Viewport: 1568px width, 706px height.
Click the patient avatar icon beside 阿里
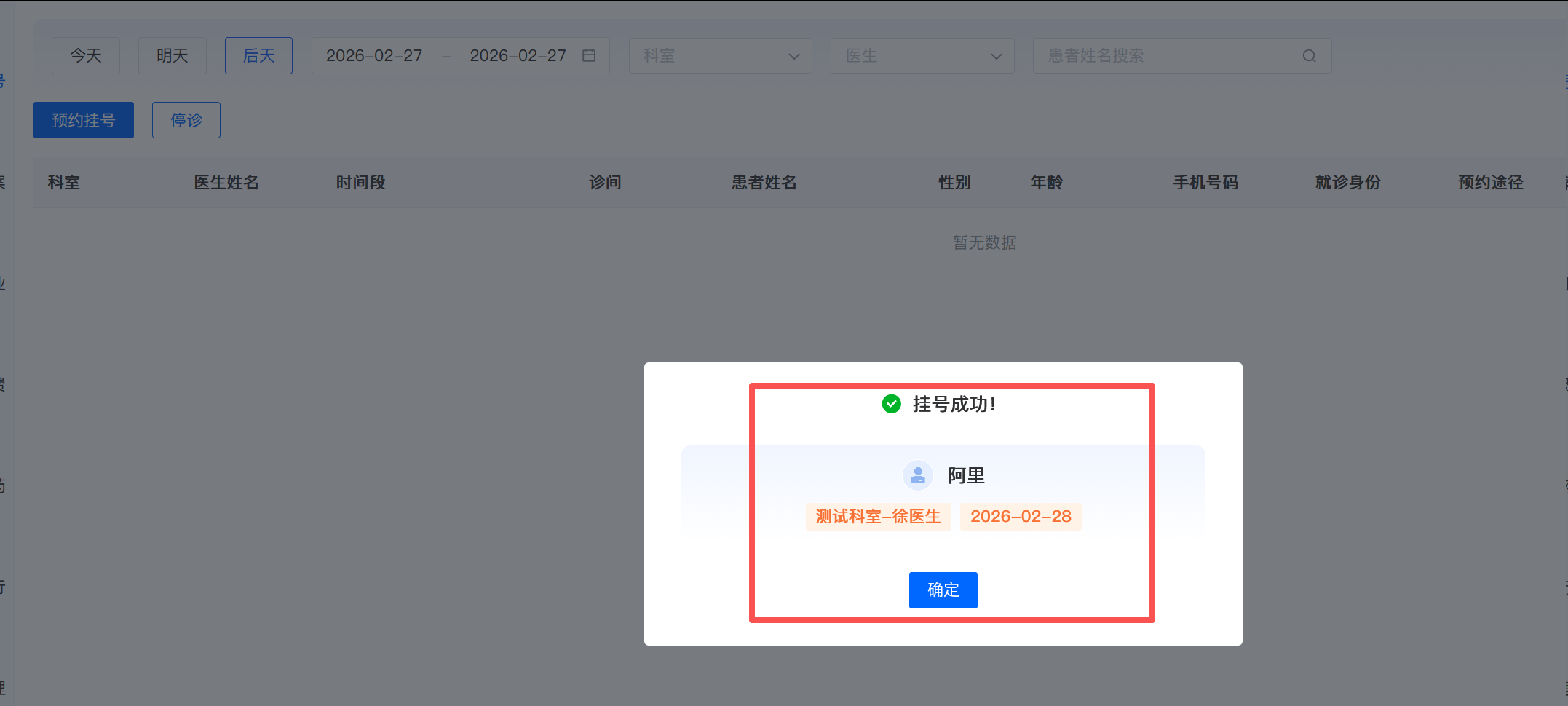coord(917,475)
